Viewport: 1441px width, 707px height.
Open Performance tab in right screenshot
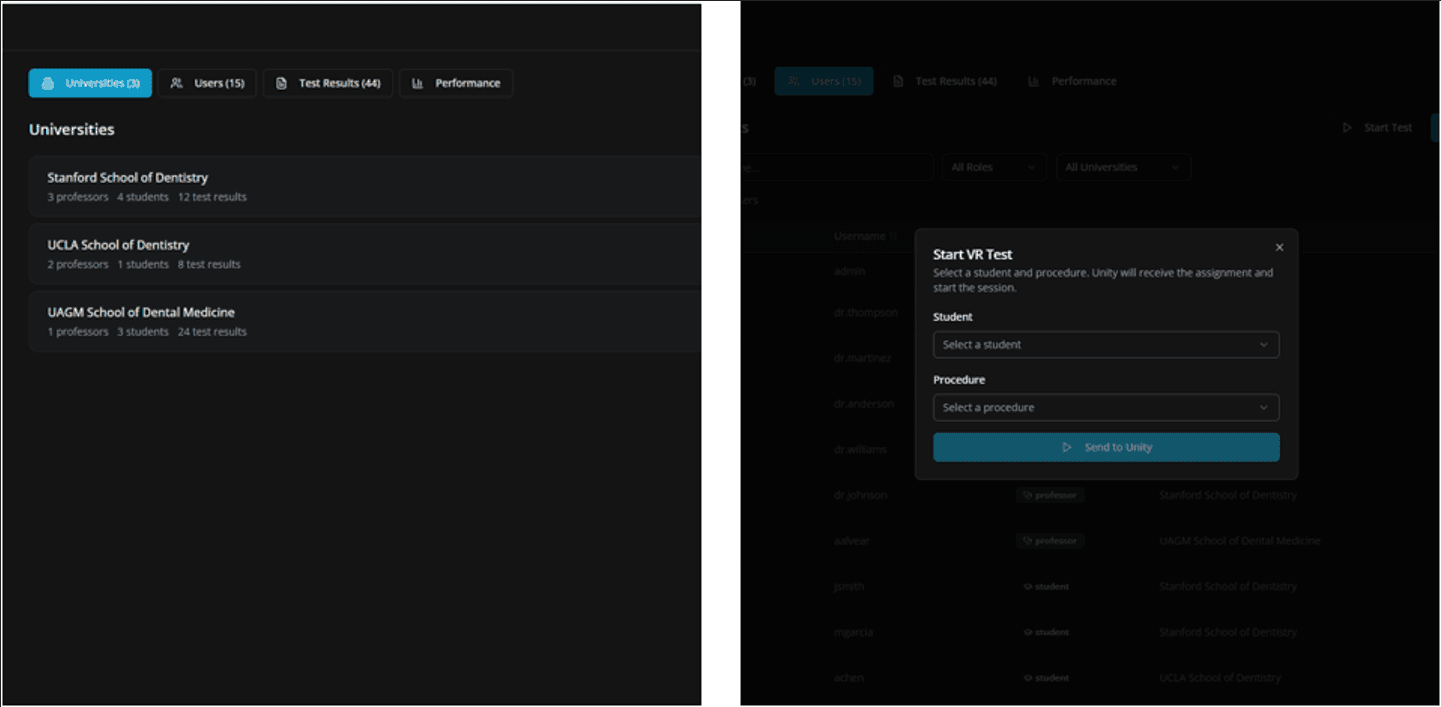point(1073,81)
